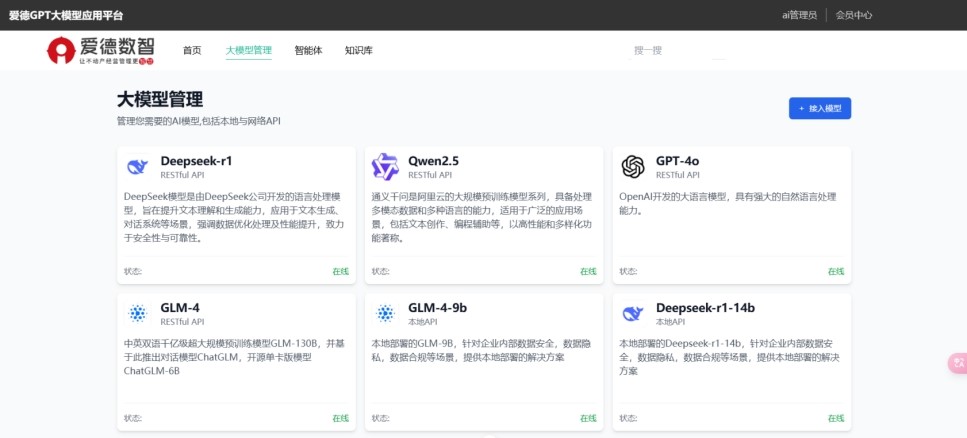Click 在线 status on Deepseek-r1-14b card

(836, 418)
